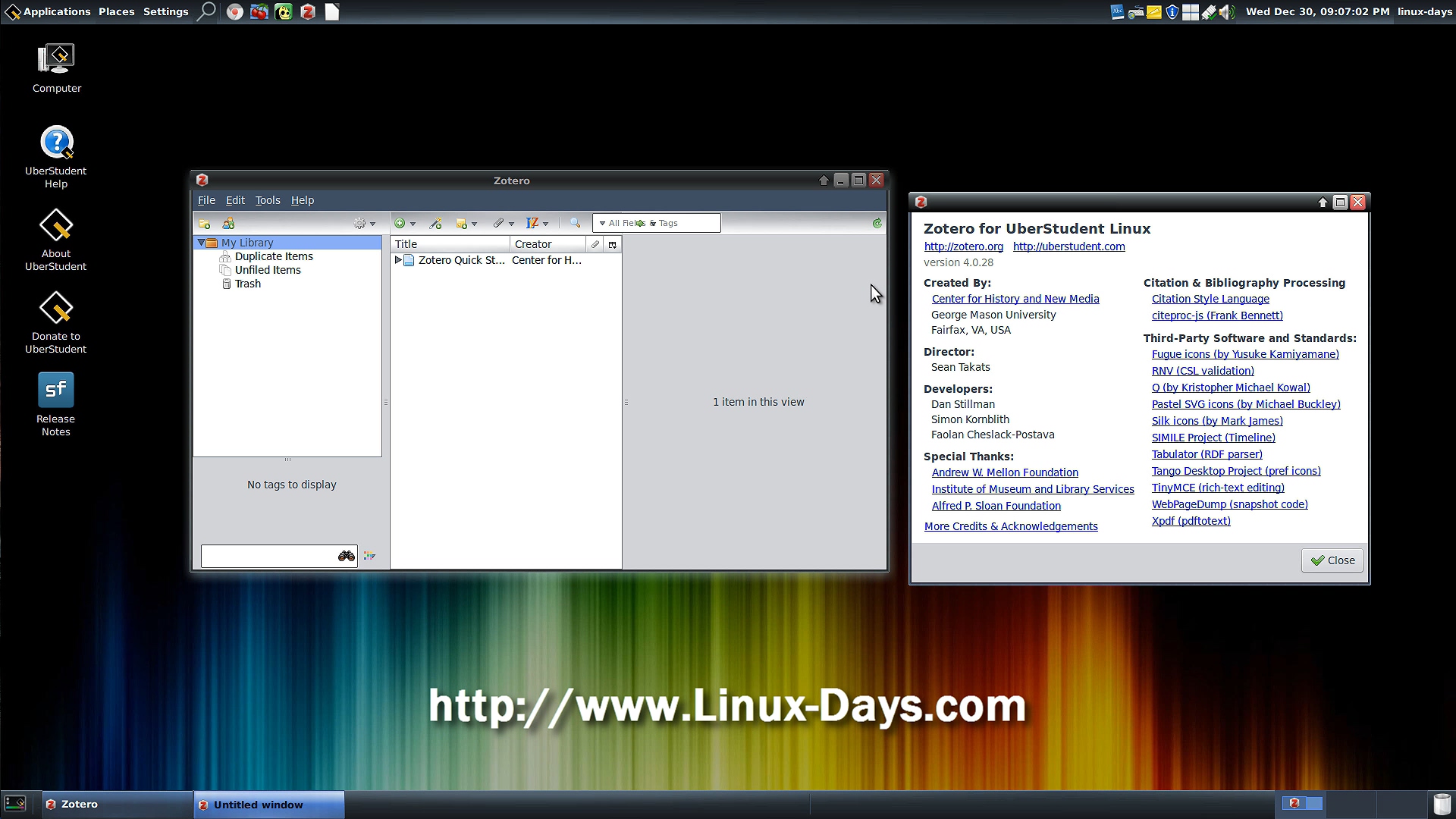Viewport: 1456px width, 819px height.
Task: Open the New Item dropdown arrow
Action: [413, 224]
